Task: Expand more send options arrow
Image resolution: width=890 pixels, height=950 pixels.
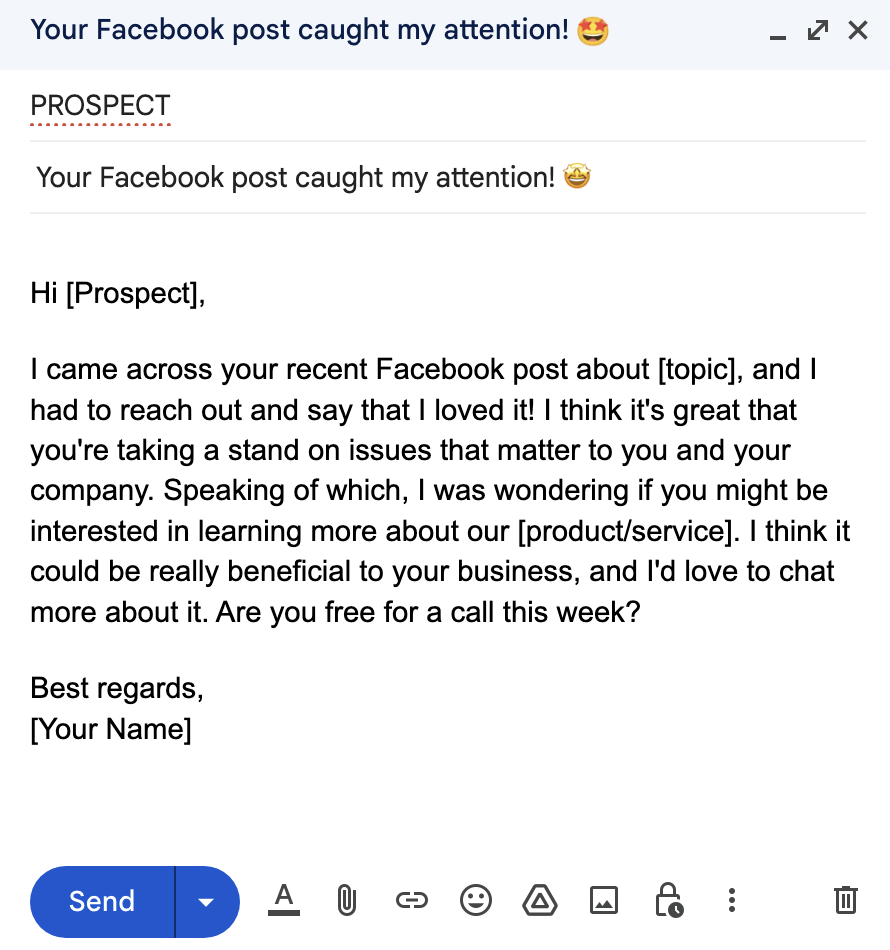Action: pos(207,902)
